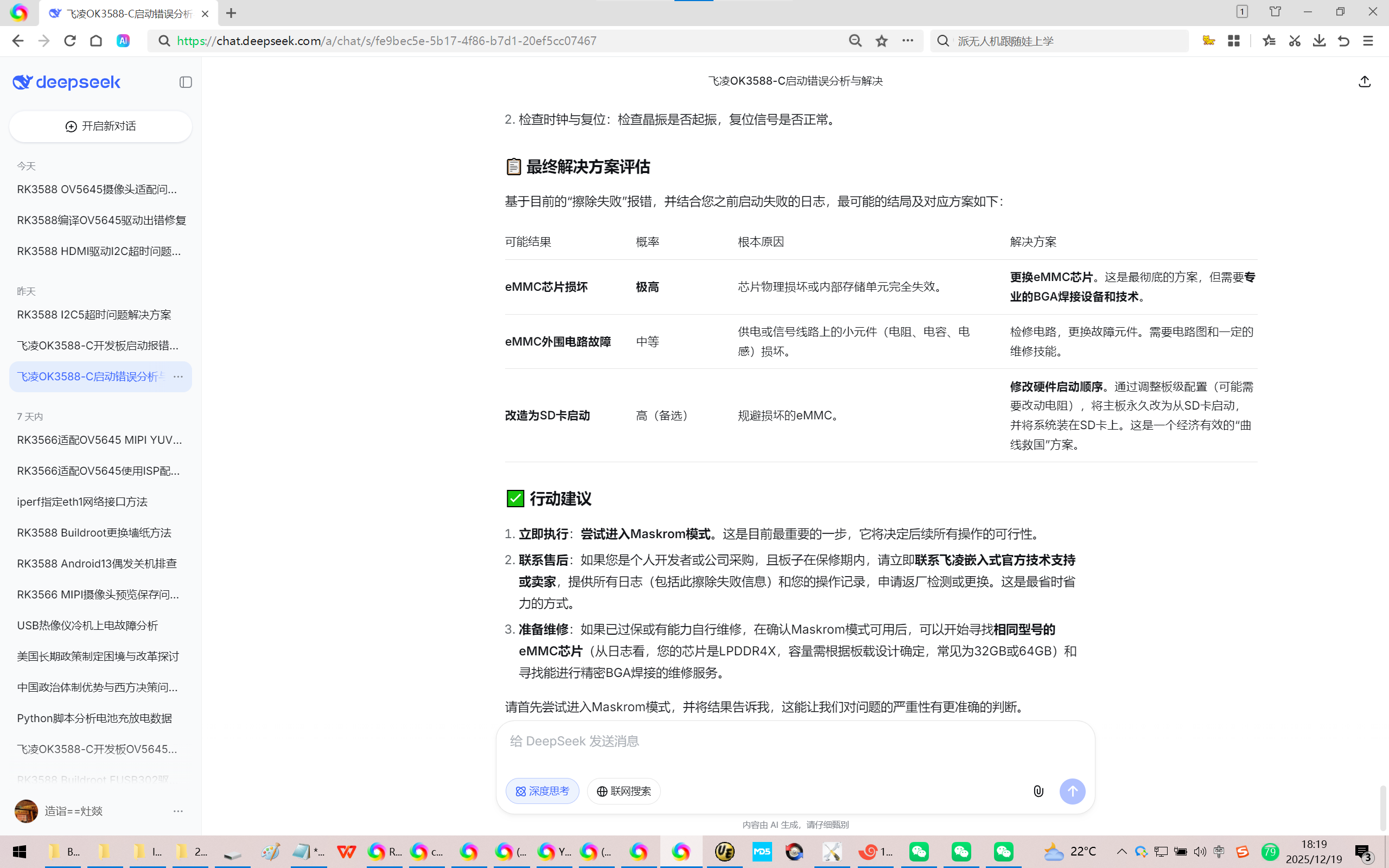The height and width of the screenshot is (868, 1389).
Task: Bookmark page with star icon
Action: tap(882, 41)
